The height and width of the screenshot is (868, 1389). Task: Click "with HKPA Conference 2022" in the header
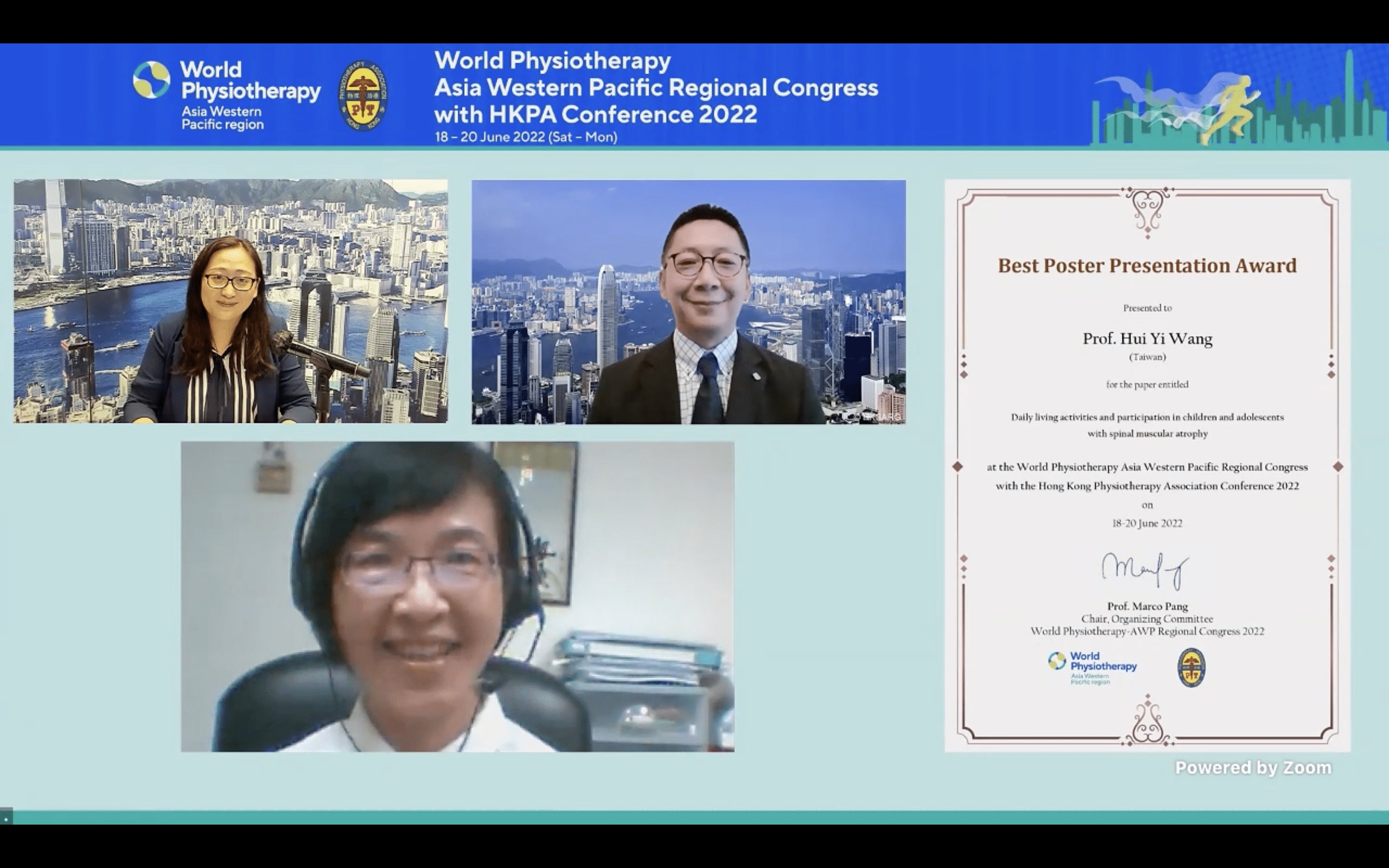[x=596, y=114]
